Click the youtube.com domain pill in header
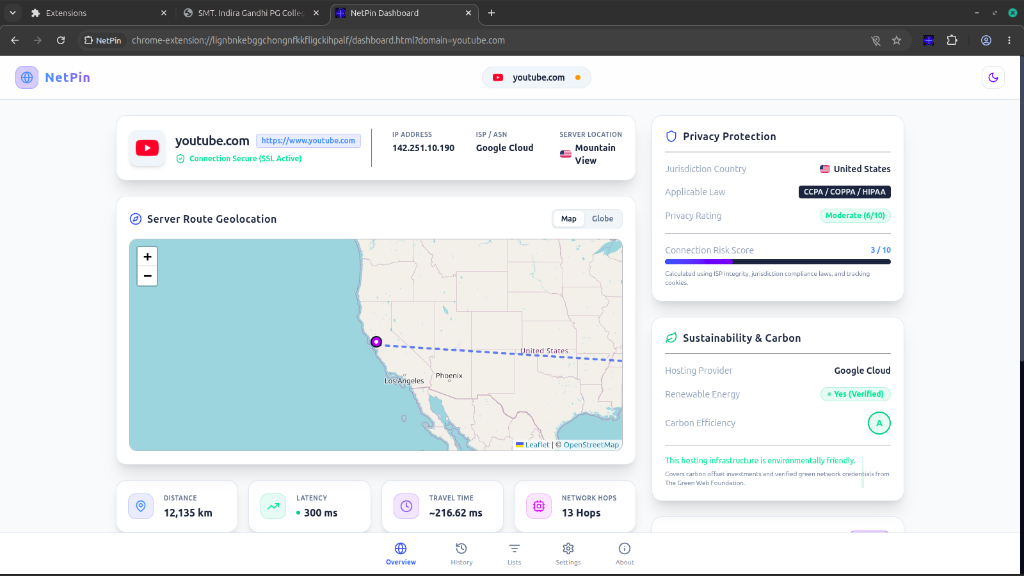1024x576 pixels. tap(536, 77)
